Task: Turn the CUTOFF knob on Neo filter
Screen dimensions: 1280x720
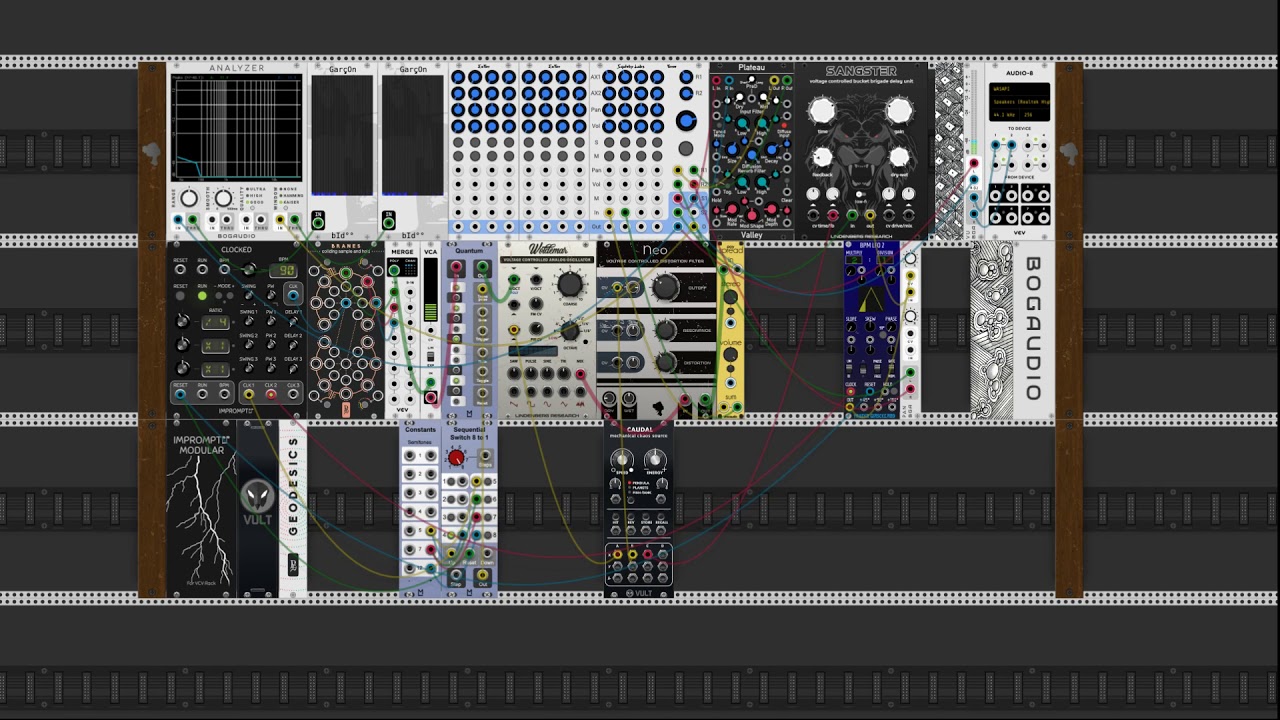Action: pyautogui.click(x=666, y=287)
